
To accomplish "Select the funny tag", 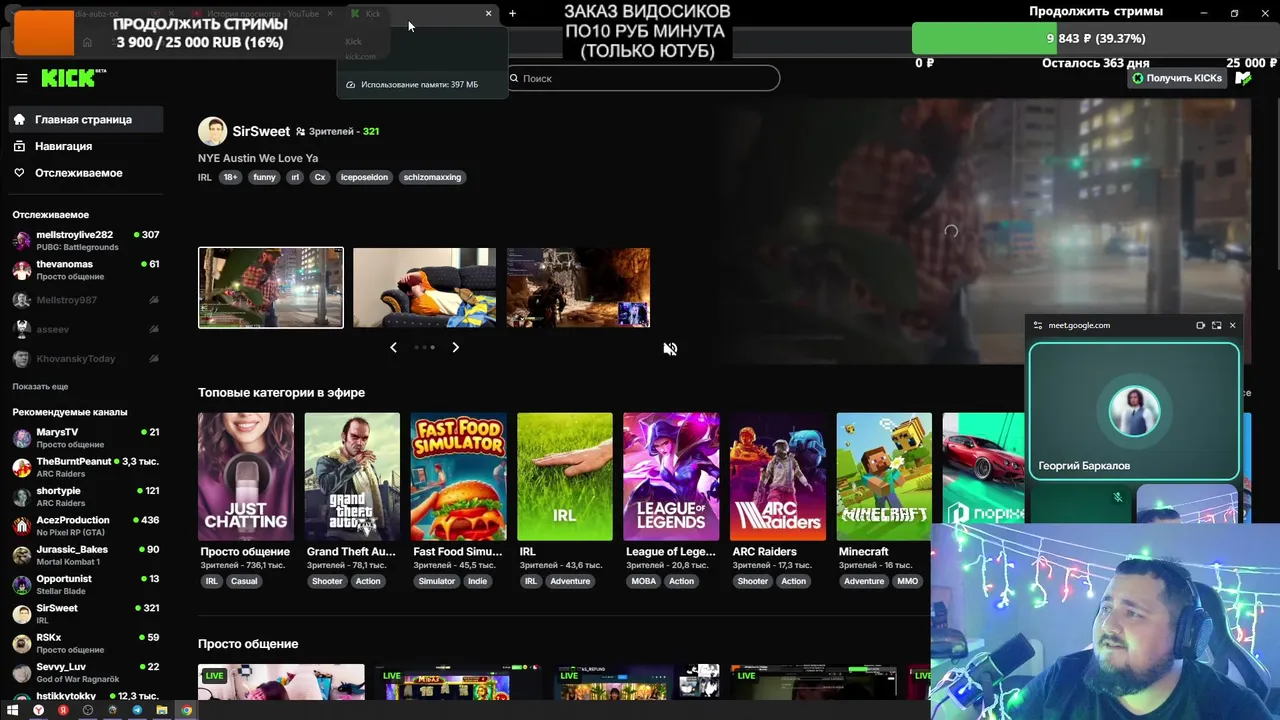I will click(264, 177).
